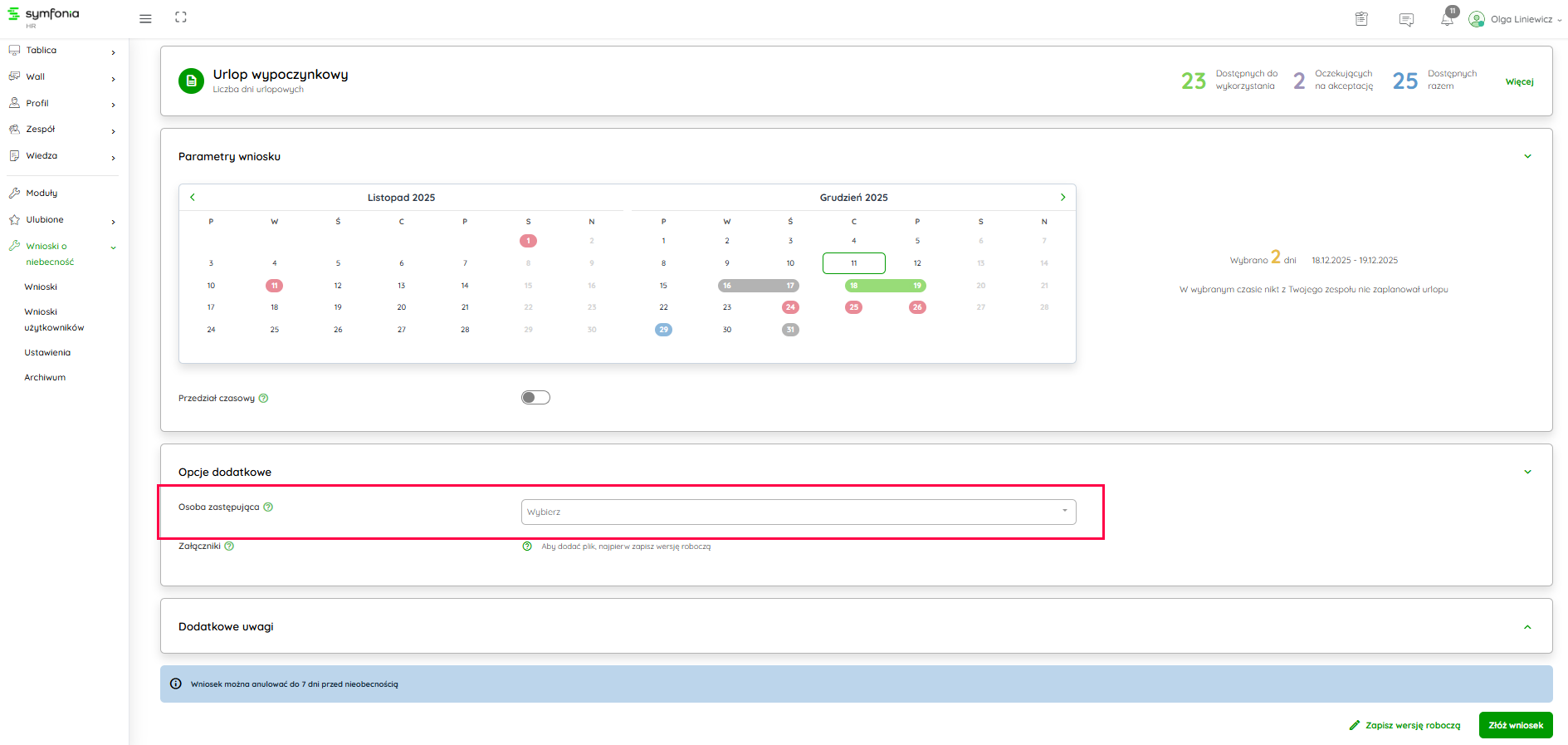Select December 11 in the calendar
Viewport: 1568px width, 745px height.
point(853,263)
